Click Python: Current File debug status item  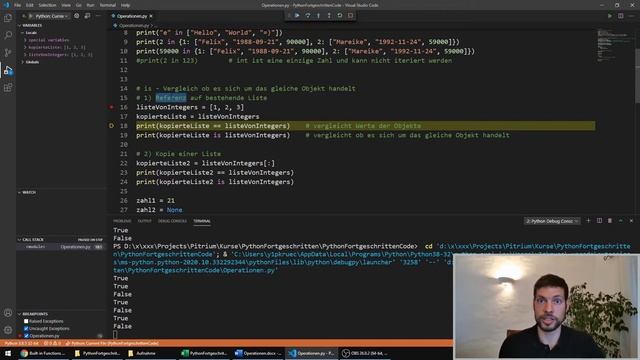click(x=112, y=344)
